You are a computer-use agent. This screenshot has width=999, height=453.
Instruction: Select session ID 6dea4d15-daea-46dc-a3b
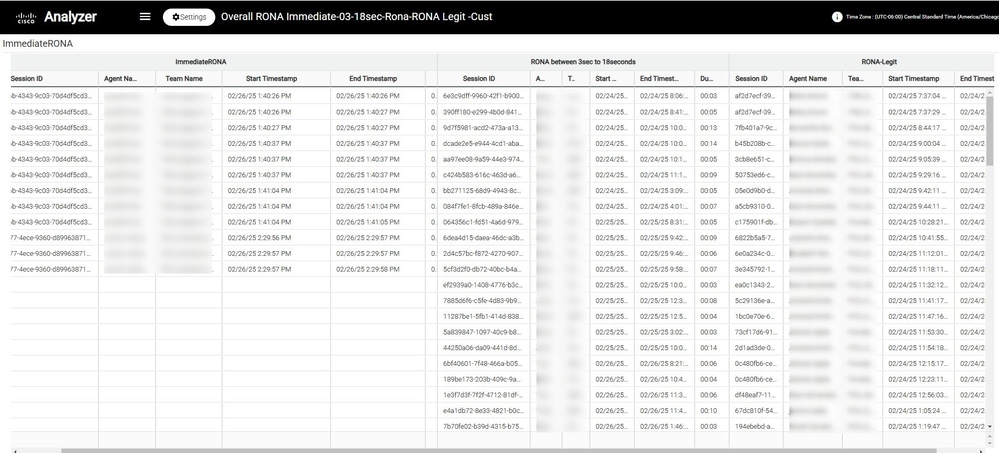click(x=482, y=238)
